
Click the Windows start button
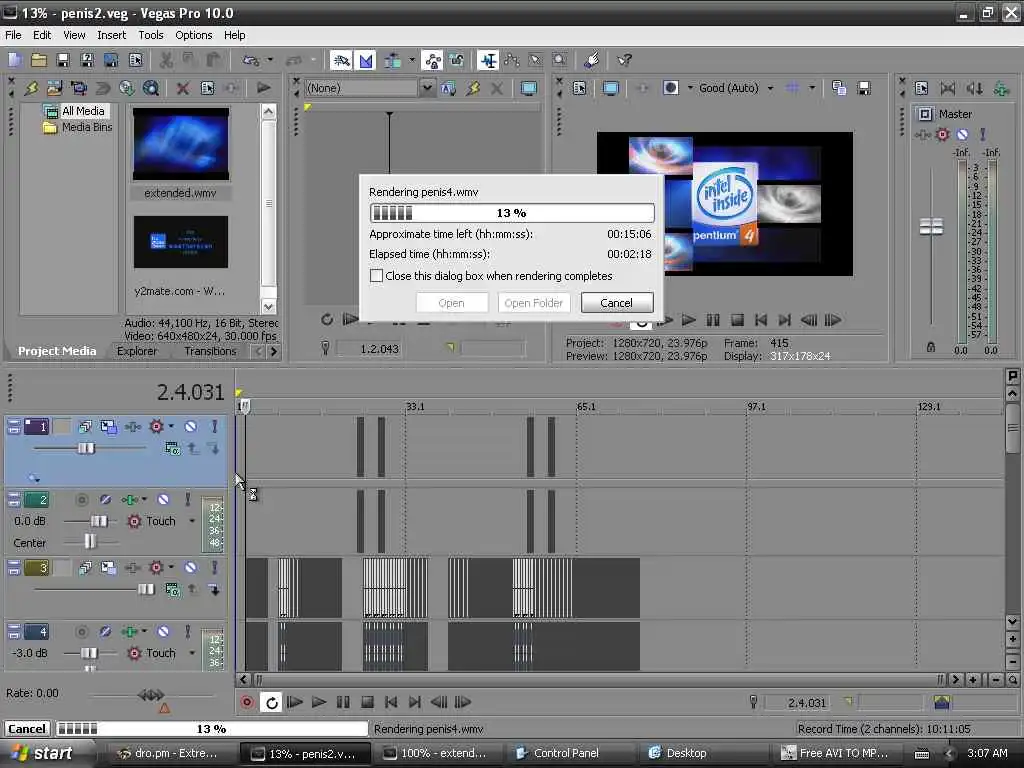click(x=44, y=753)
